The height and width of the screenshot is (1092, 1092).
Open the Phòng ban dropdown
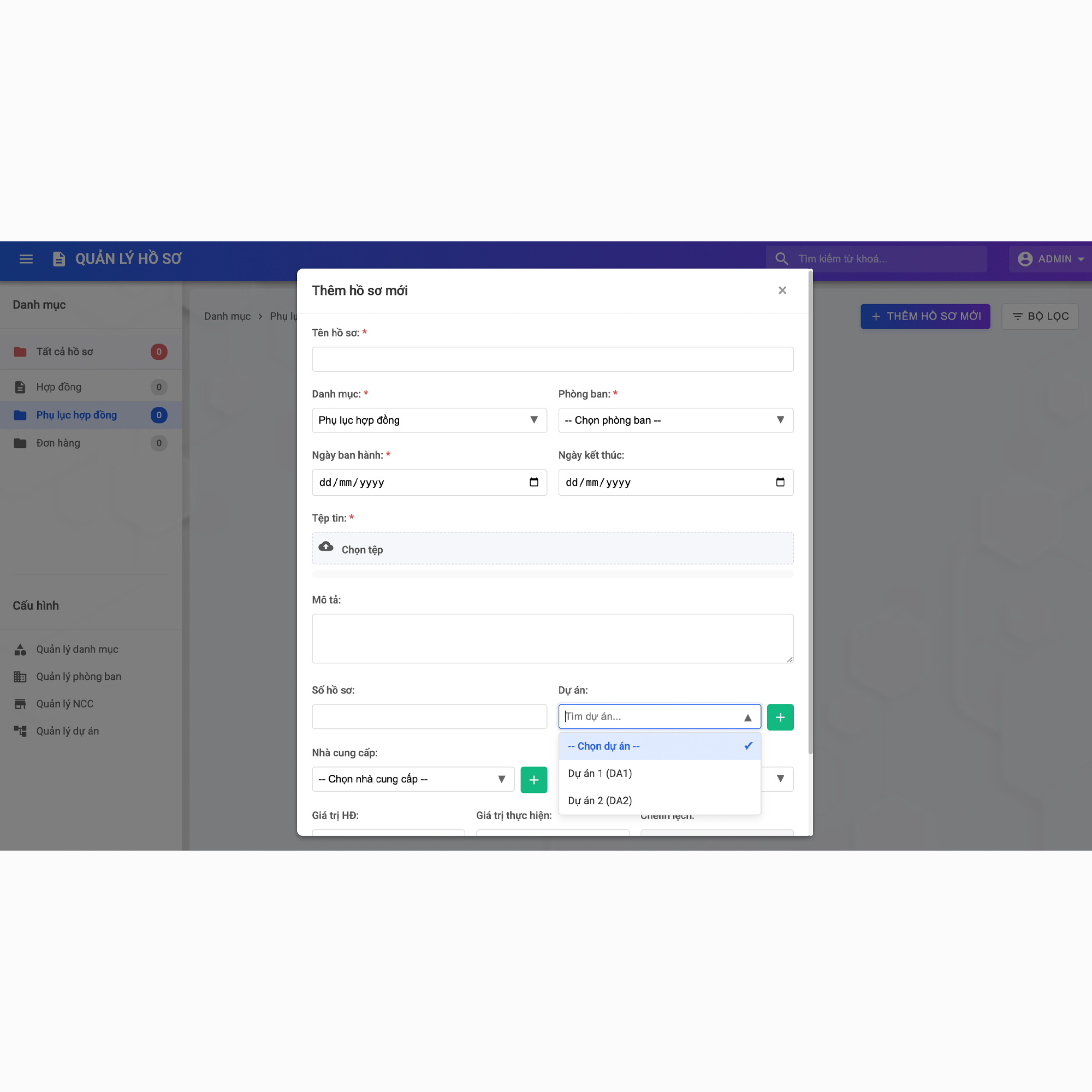tap(675, 420)
